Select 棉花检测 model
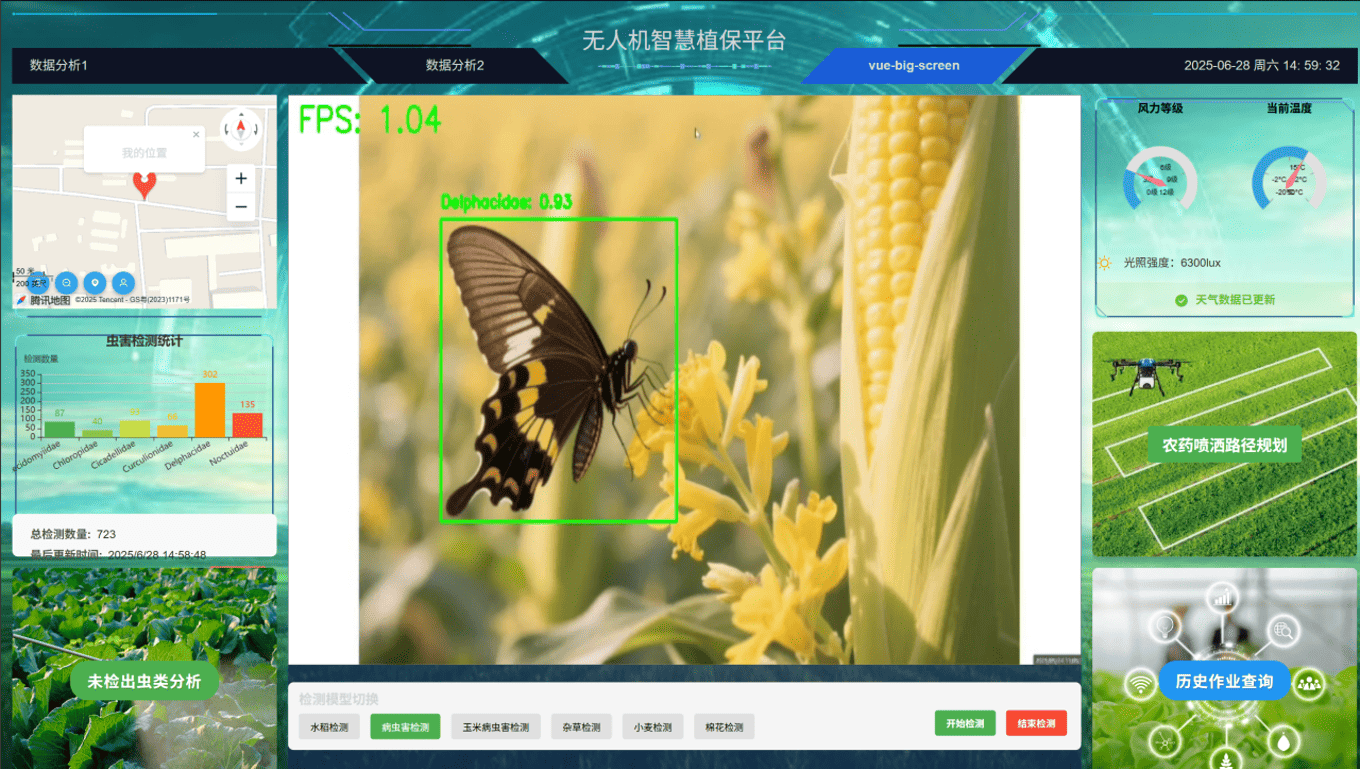 [x=724, y=727]
